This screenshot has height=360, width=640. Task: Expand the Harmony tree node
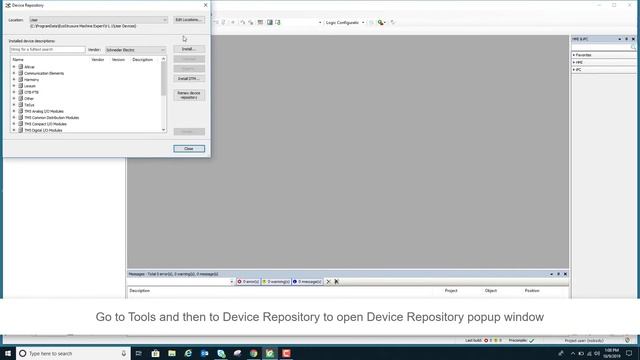click(x=14, y=80)
